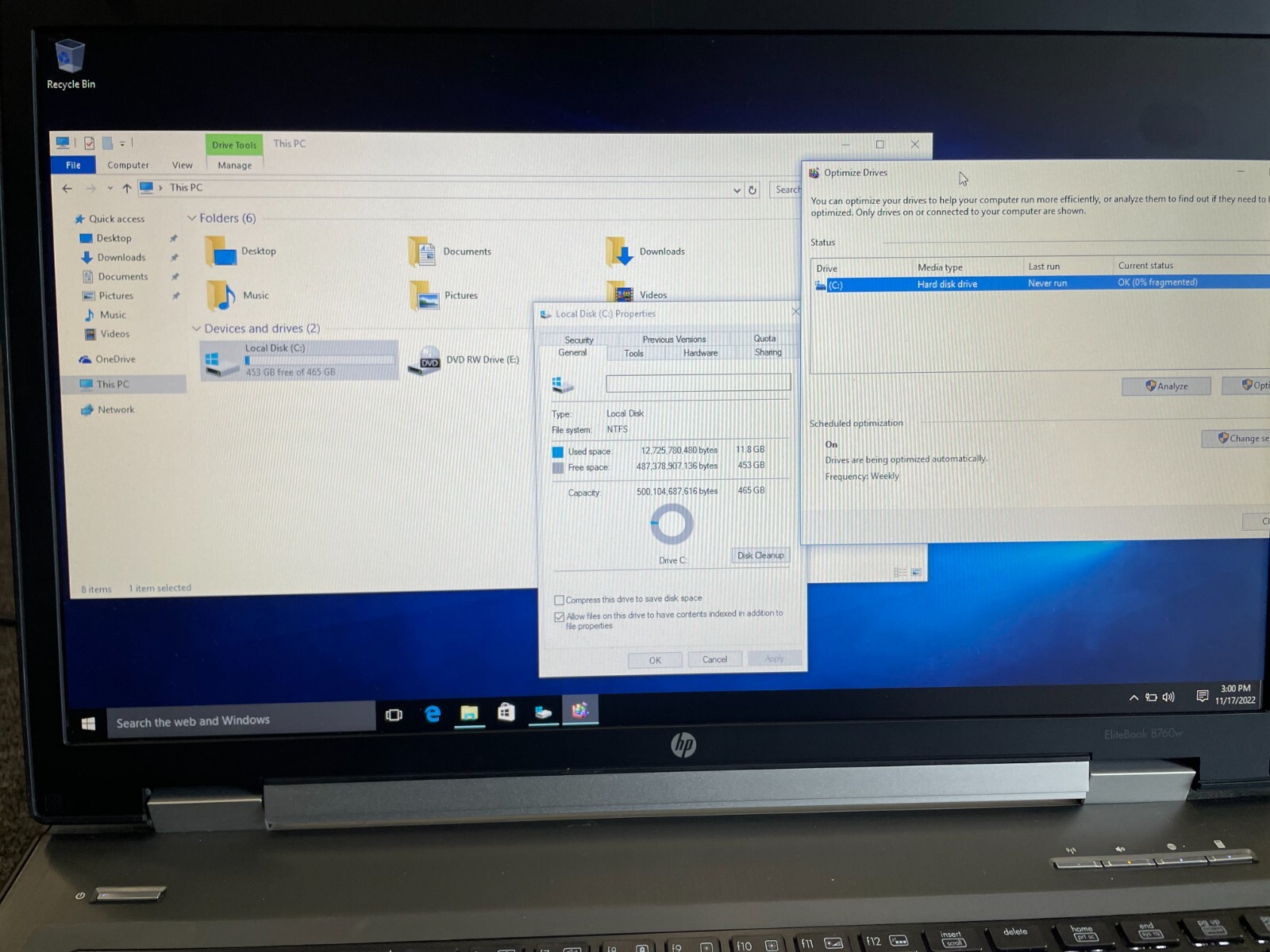Click Search the web and Windows box

(241, 720)
